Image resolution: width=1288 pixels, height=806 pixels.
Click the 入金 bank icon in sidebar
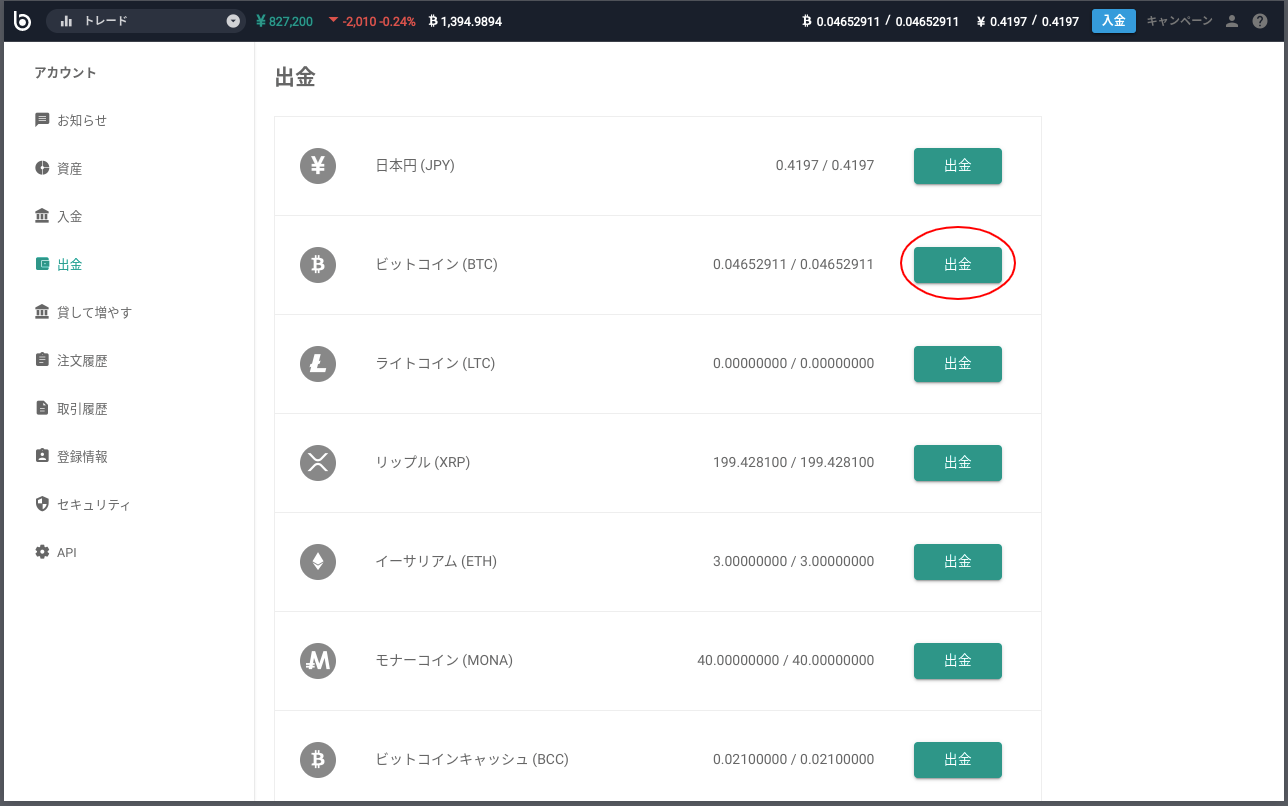pyautogui.click(x=42, y=216)
